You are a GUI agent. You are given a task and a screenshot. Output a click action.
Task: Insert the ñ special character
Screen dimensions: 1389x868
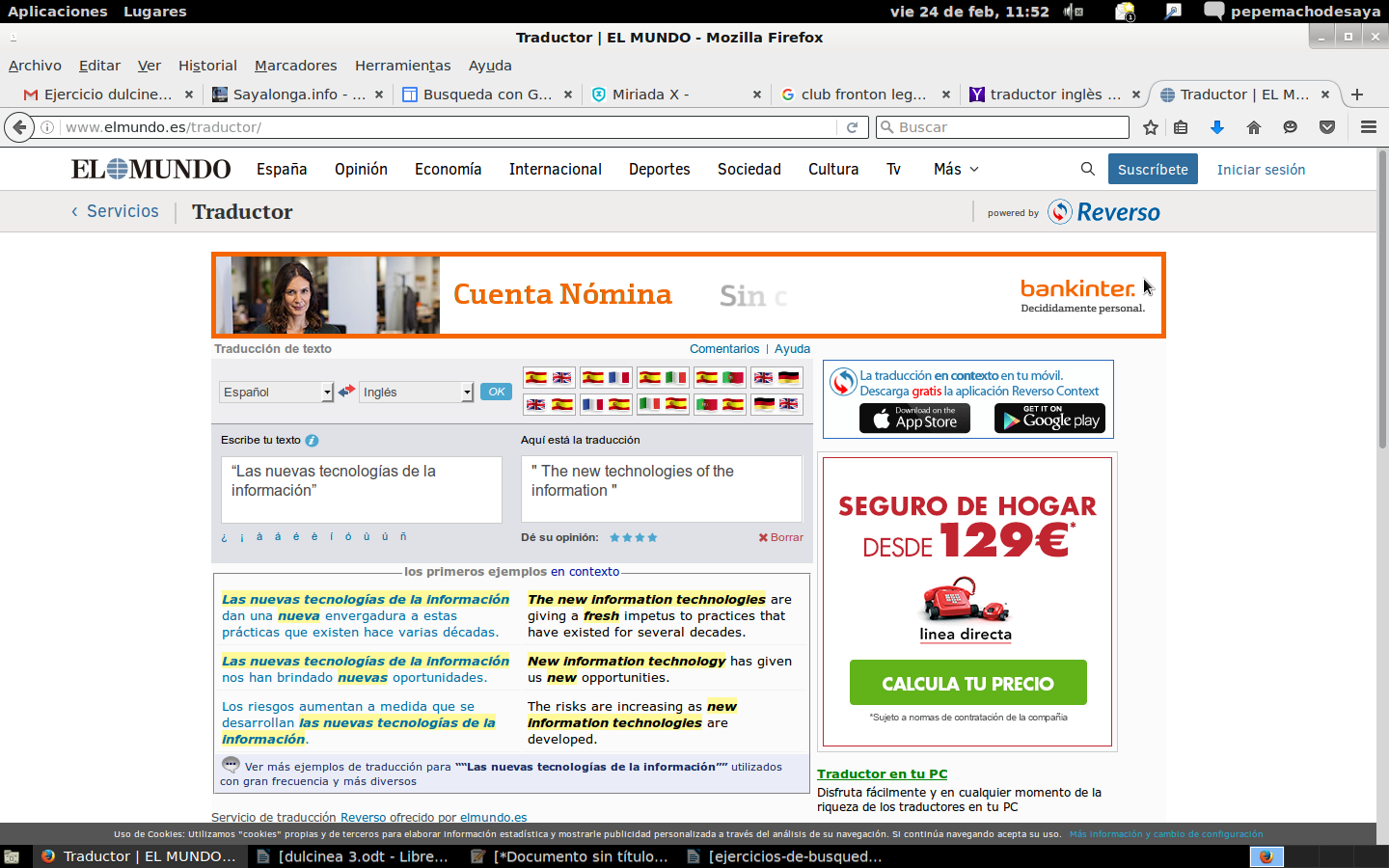click(x=403, y=537)
